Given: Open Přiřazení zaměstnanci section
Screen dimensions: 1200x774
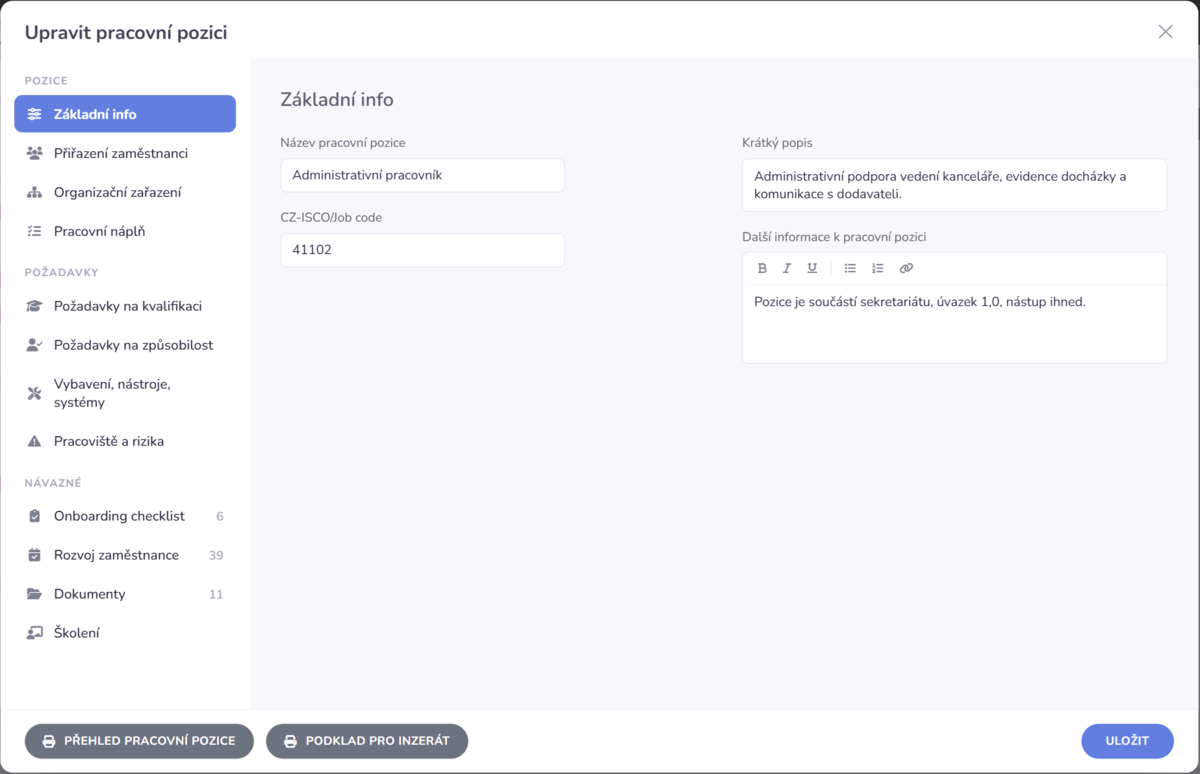Looking at the screenshot, I should pos(125,153).
